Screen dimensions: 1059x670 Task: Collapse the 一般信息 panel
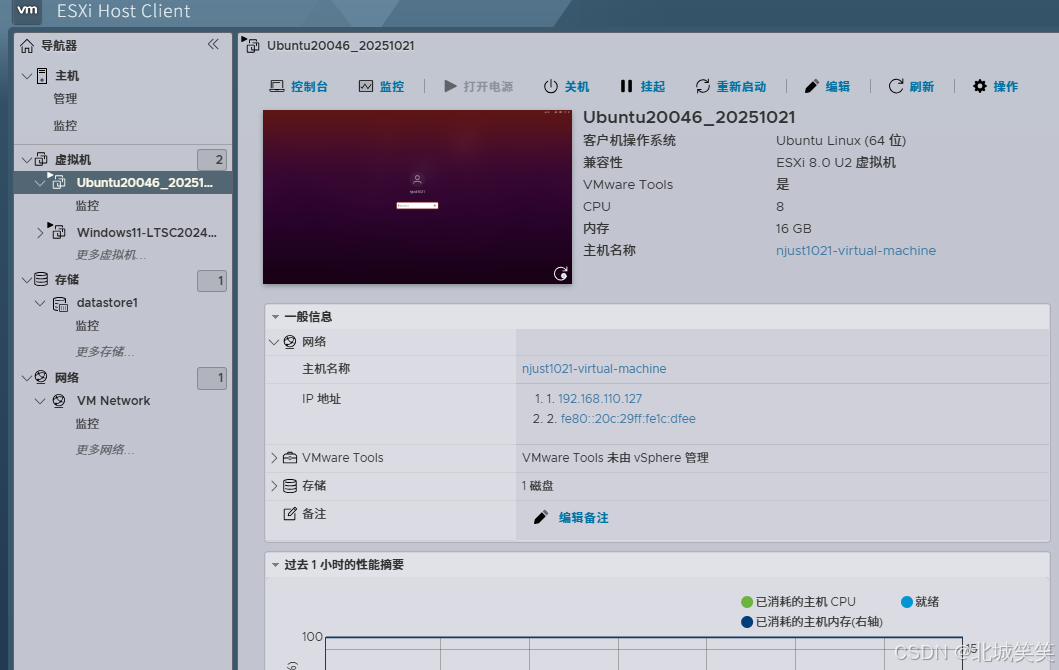pos(276,317)
